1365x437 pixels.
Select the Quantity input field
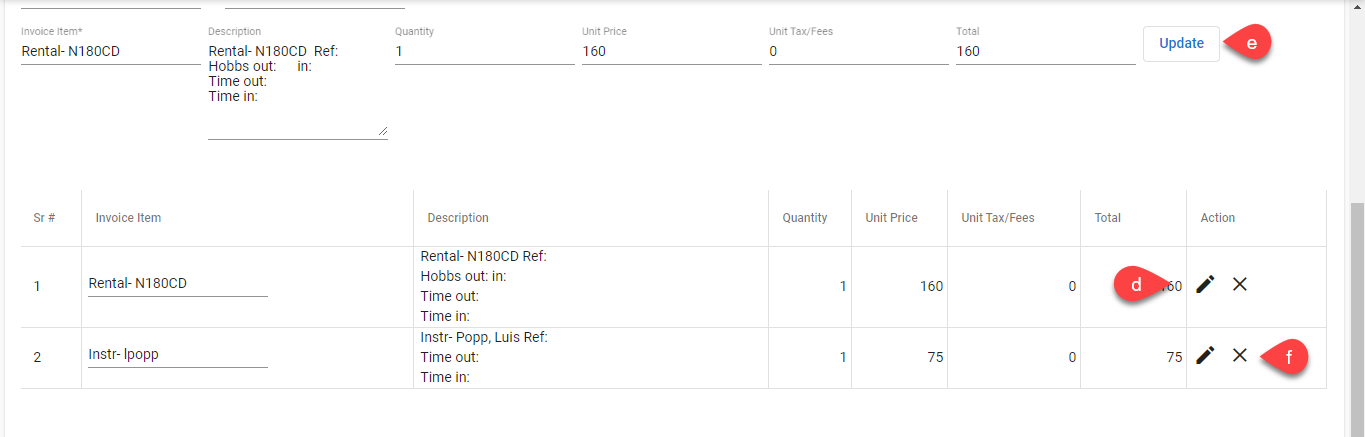[x=484, y=51]
